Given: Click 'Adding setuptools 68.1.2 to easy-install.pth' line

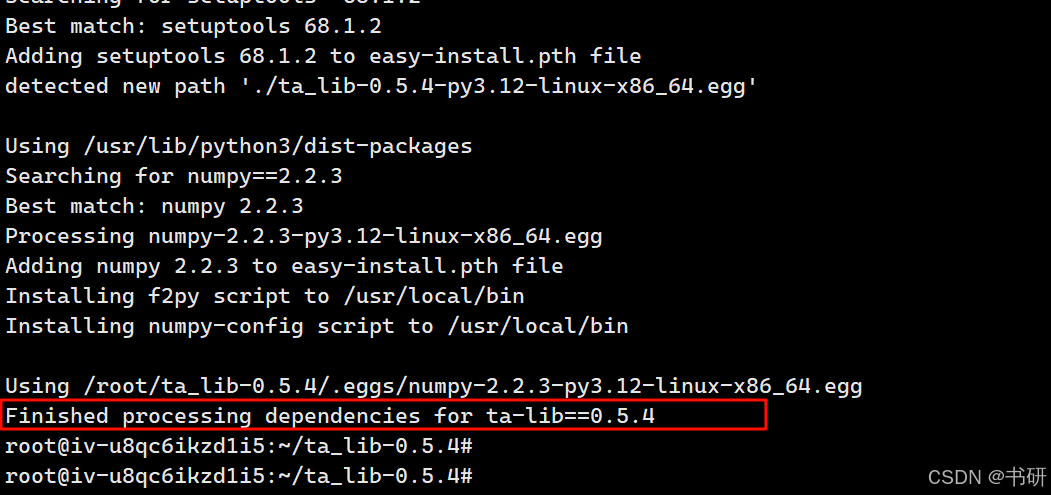Looking at the screenshot, I should pyautogui.click(x=323, y=56).
